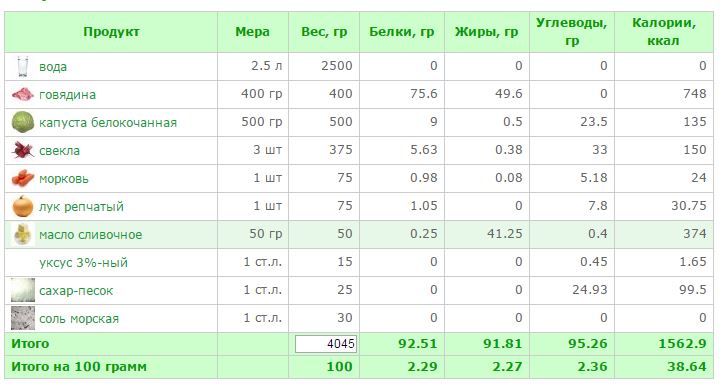Click the sea salt thumbnail image
The image size is (726, 389).
pos(23,318)
